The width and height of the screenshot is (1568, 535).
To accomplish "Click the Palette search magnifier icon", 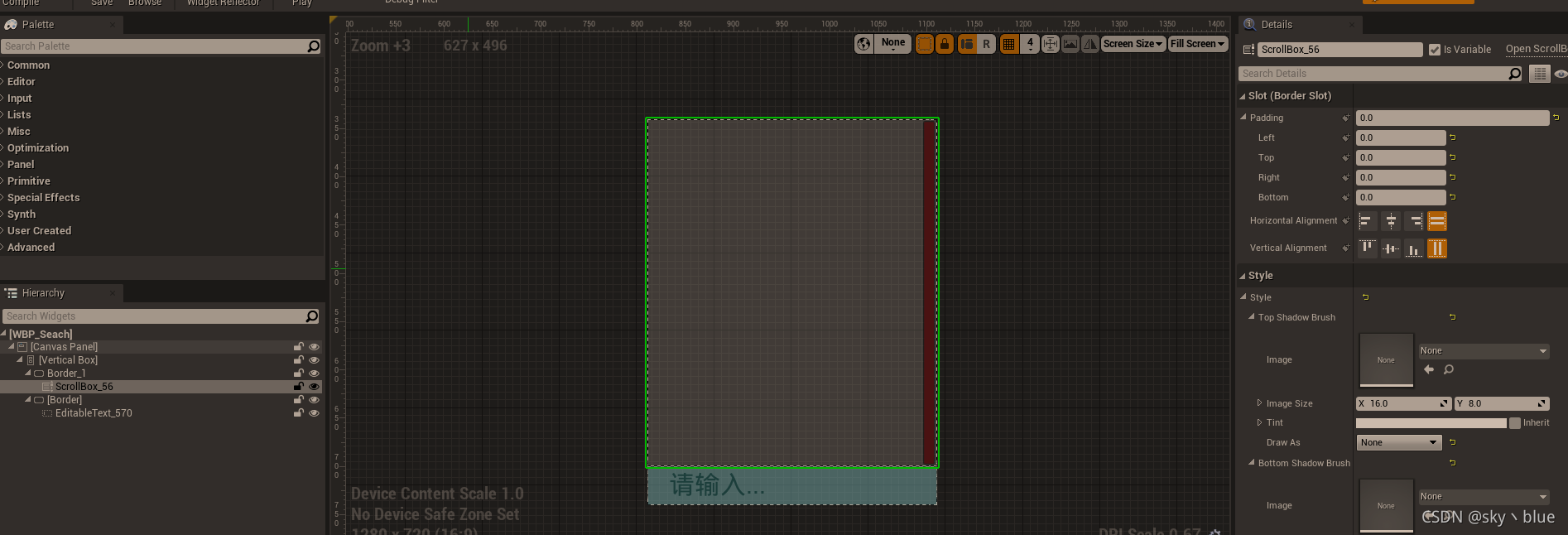I will pyautogui.click(x=313, y=46).
